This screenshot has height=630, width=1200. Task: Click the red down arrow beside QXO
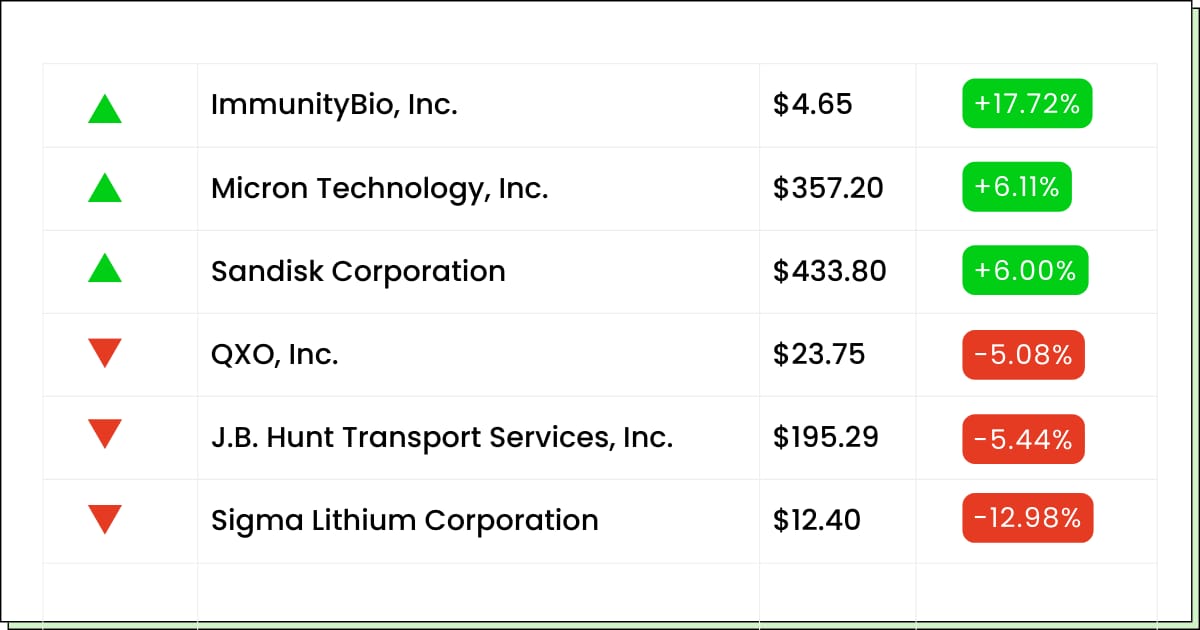pyautogui.click(x=105, y=353)
